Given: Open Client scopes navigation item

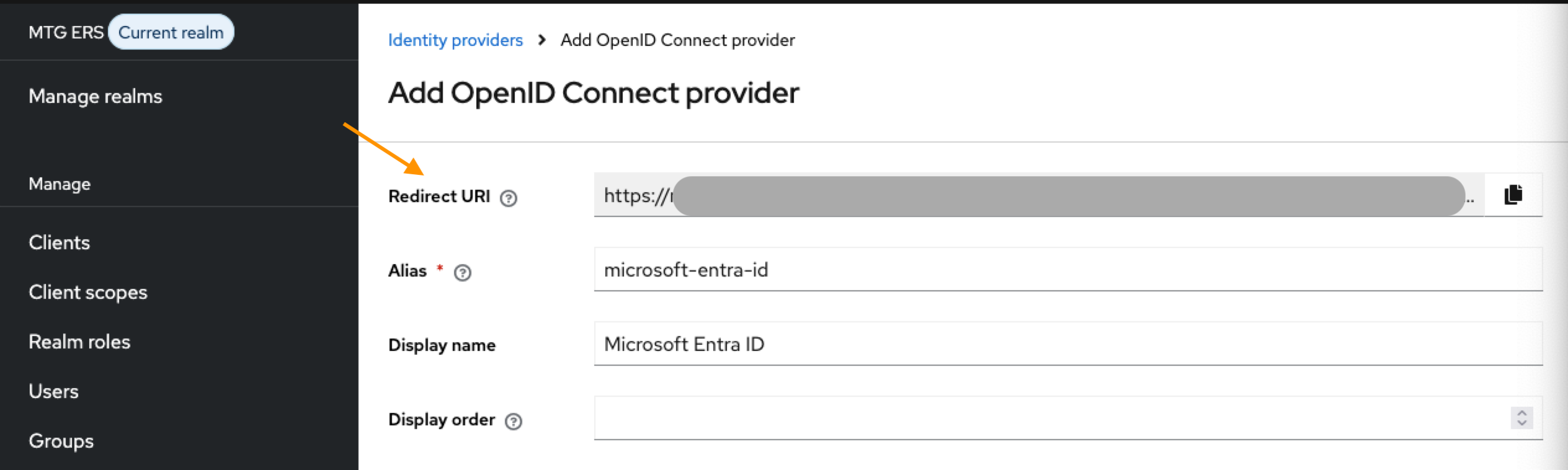Looking at the screenshot, I should (88, 292).
